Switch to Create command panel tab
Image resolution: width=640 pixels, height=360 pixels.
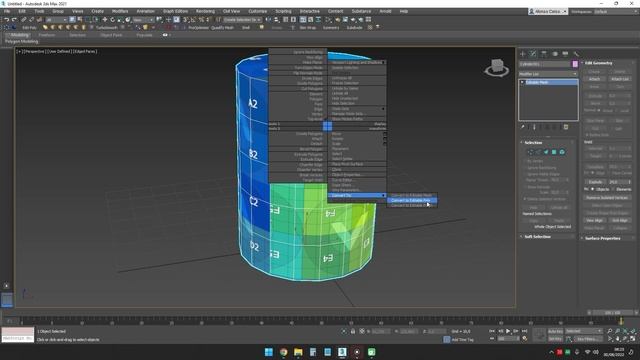[522, 54]
